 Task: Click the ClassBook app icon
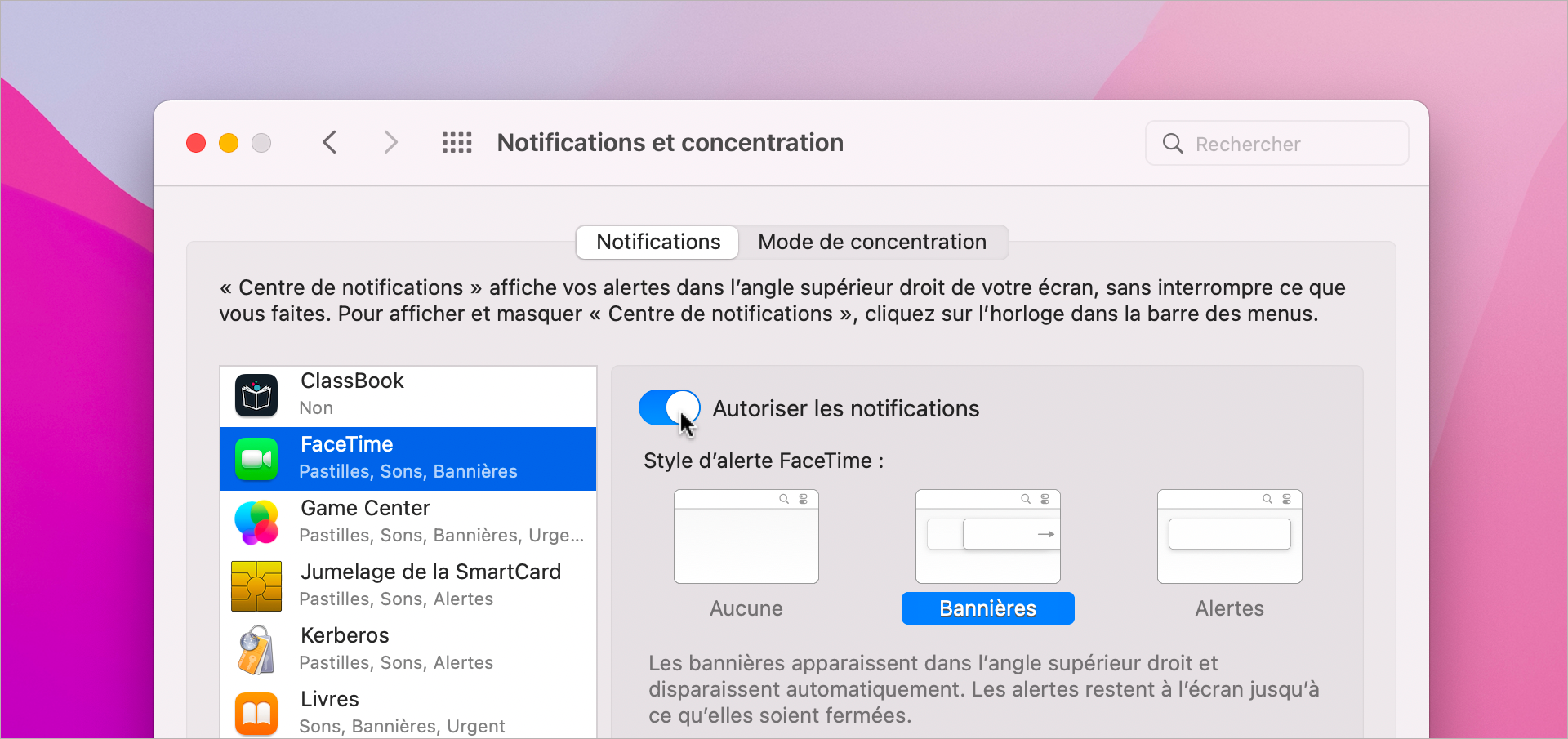256,395
